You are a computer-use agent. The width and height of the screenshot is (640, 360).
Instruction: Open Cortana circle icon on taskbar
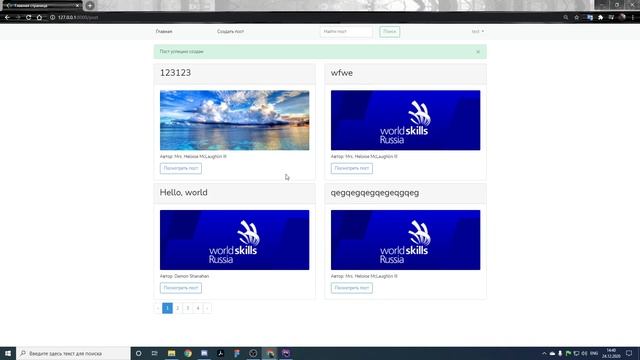(x=139, y=353)
